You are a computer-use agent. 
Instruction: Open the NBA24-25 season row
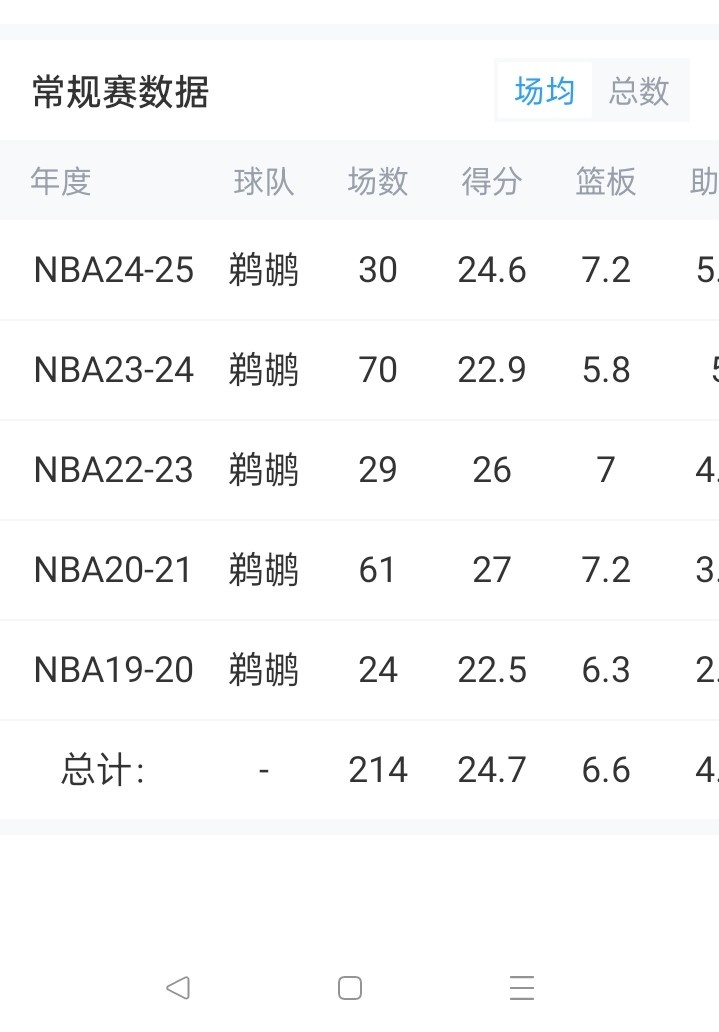pyautogui.click(x=114, y=270)
